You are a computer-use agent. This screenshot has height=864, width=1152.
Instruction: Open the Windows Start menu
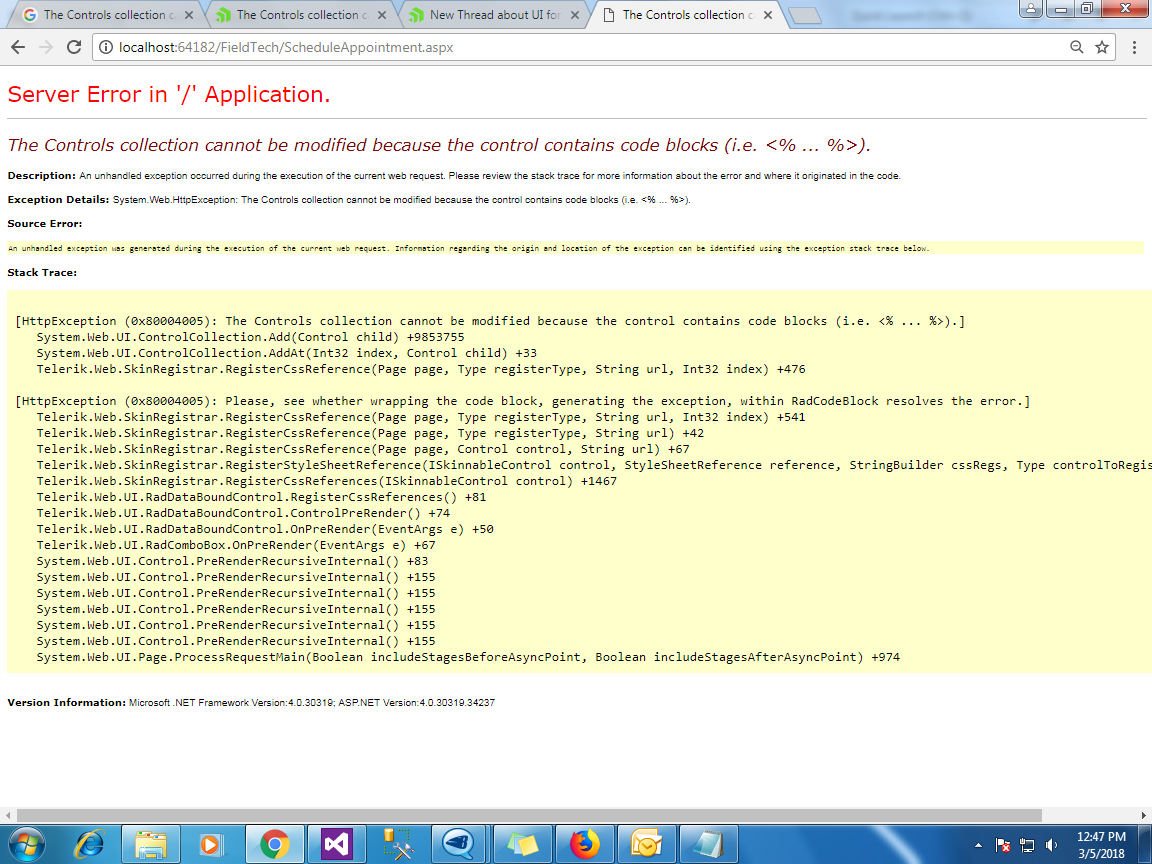26,845
